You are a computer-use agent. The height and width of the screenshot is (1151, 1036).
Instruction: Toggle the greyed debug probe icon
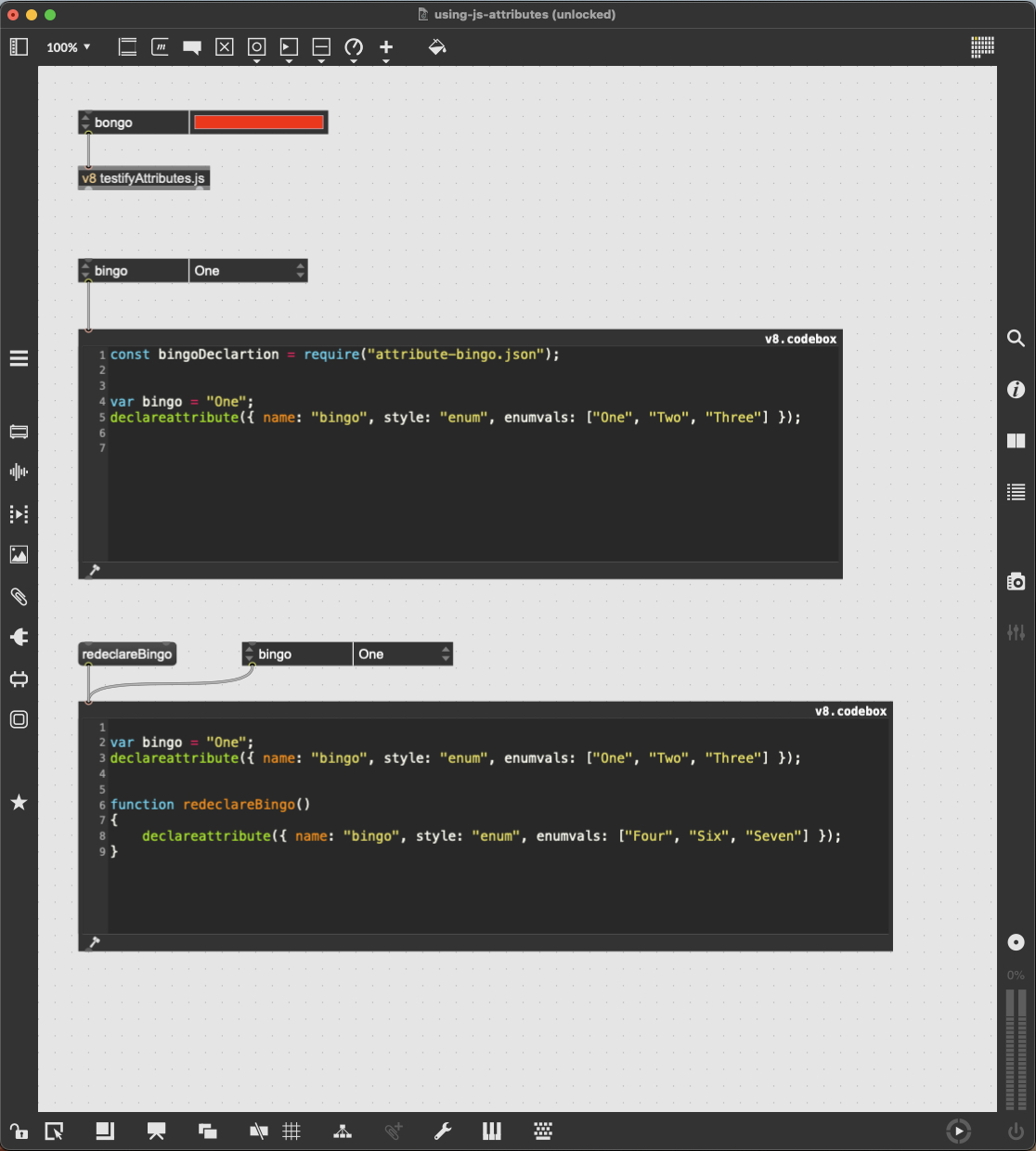coord(394,1131)
